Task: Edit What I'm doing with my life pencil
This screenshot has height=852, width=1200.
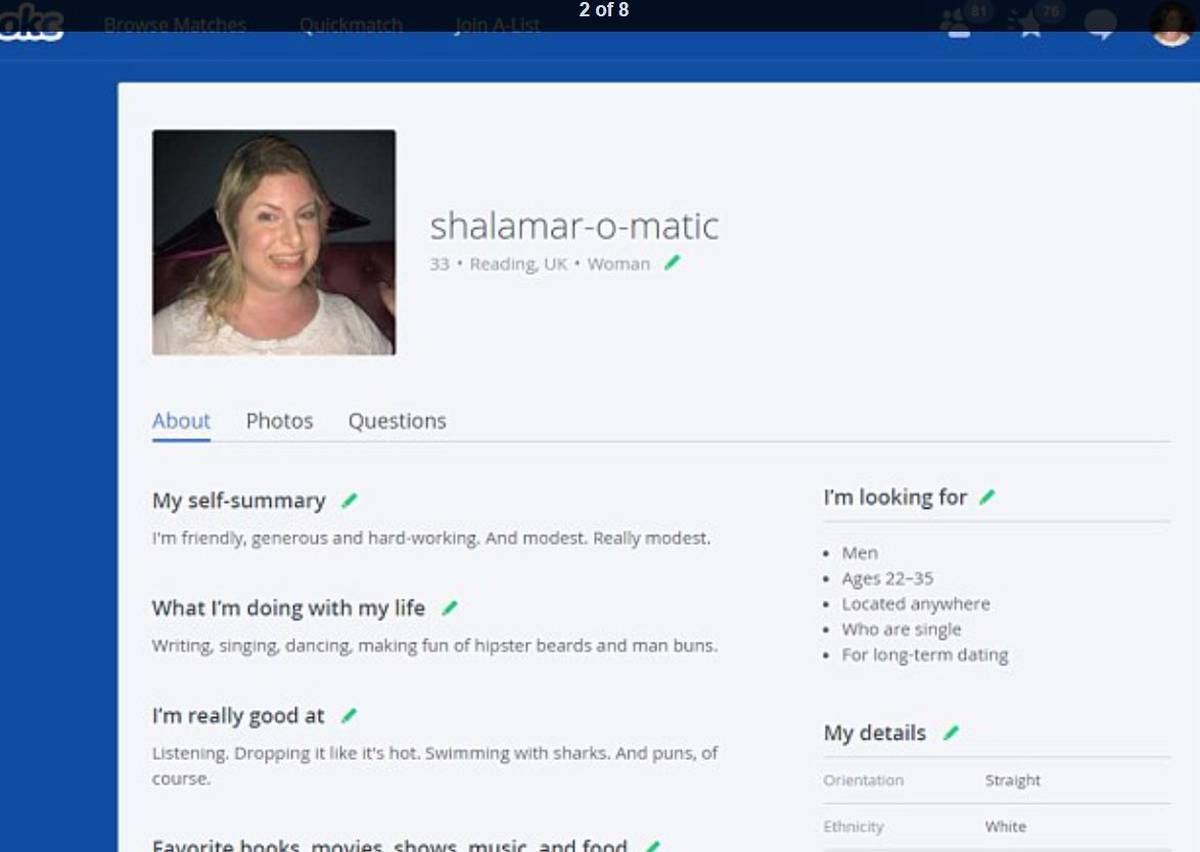Action: (450, 608)
